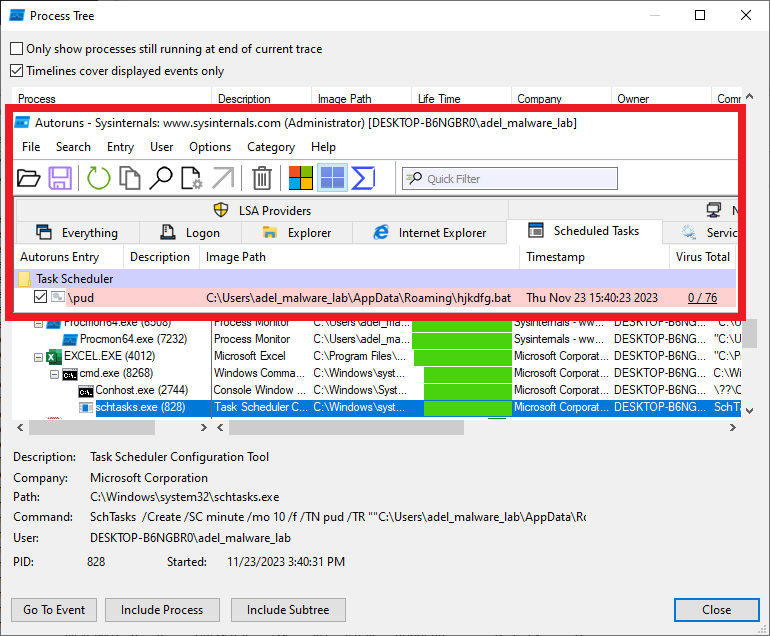Maximize the Process Tree window
770x636 pixels.
(x=700, y=15)
